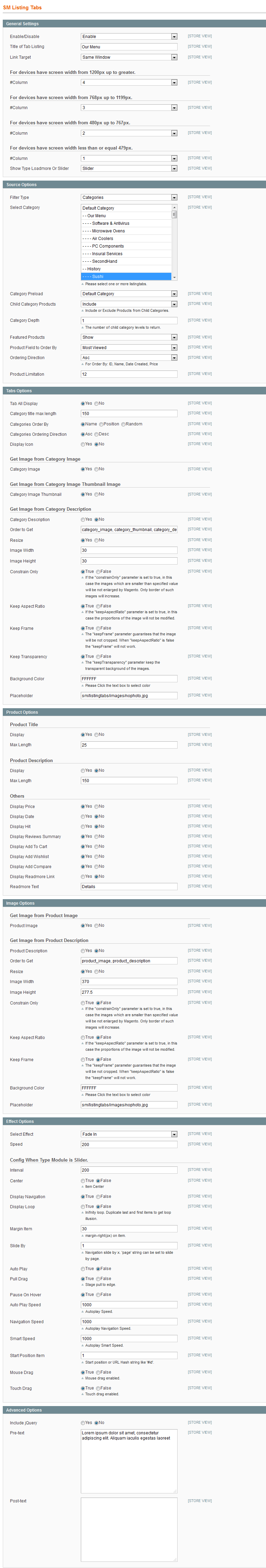Select 'Air Coolers' in category list

click(126, 239)
